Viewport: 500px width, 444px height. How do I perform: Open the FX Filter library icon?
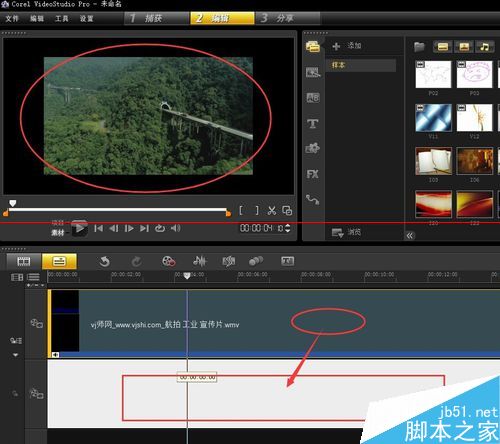coord(313,174)
